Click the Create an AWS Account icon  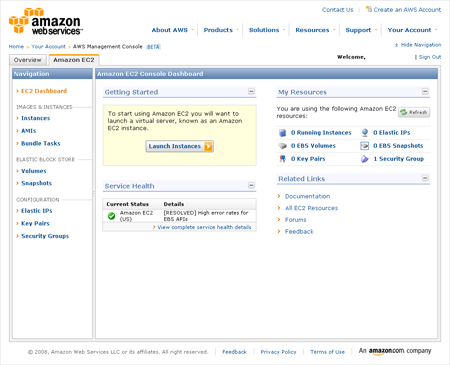[x=368, y=9]
